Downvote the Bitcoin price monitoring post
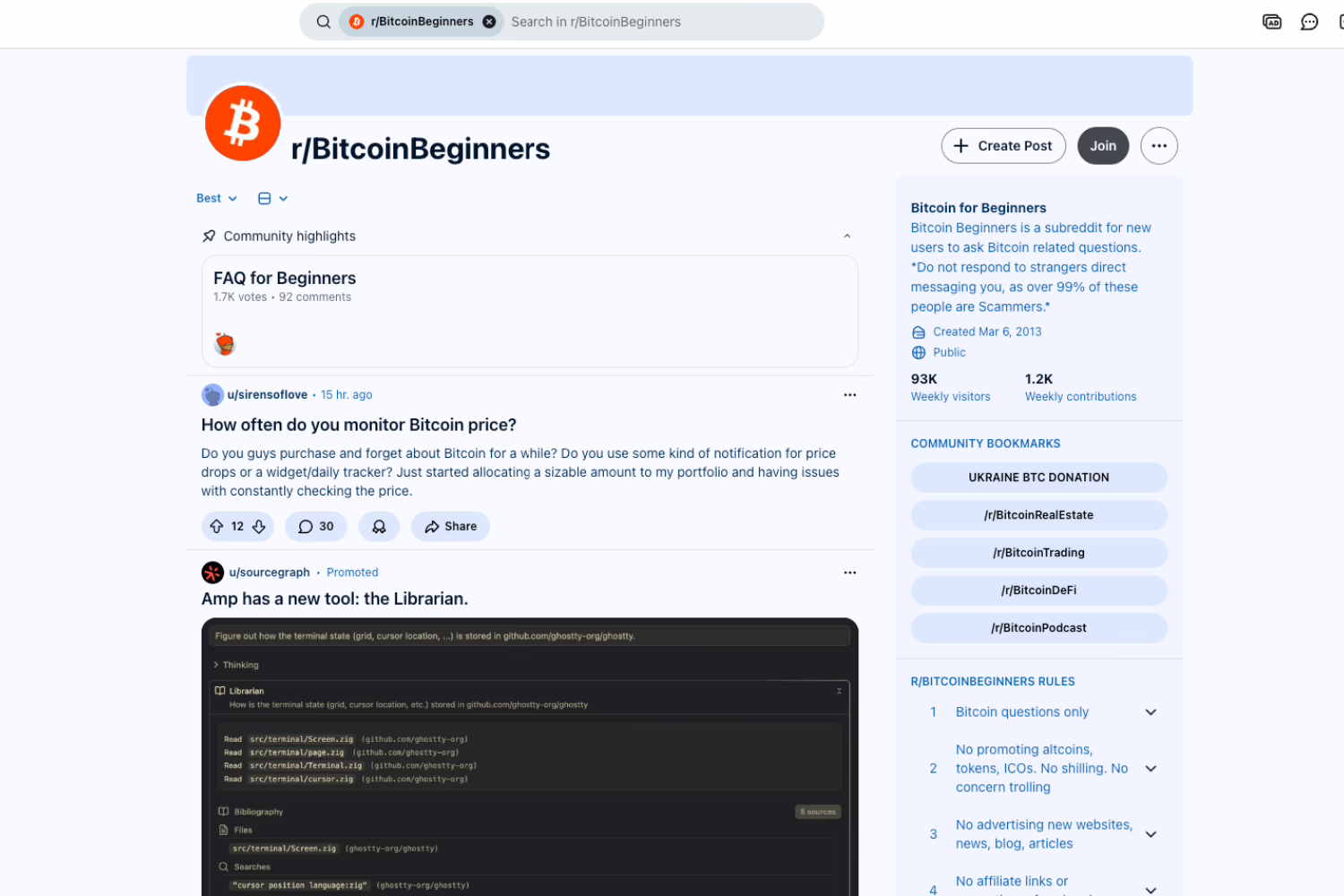The image size is (1344, 896). [259, 527]
